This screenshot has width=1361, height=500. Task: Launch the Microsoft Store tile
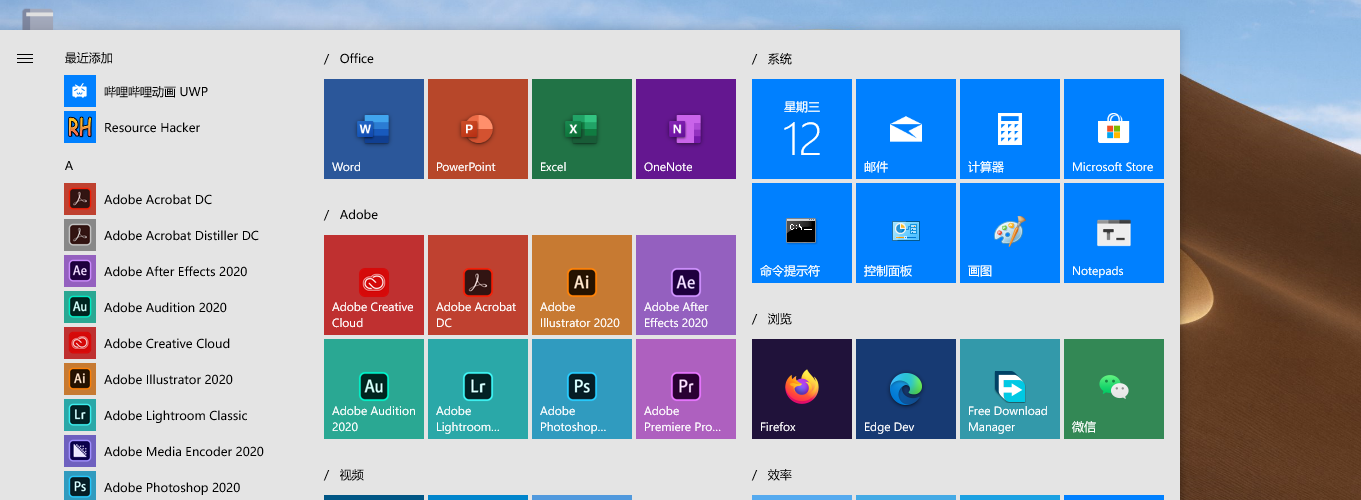pyautogui.click(x=1114, y=129)
